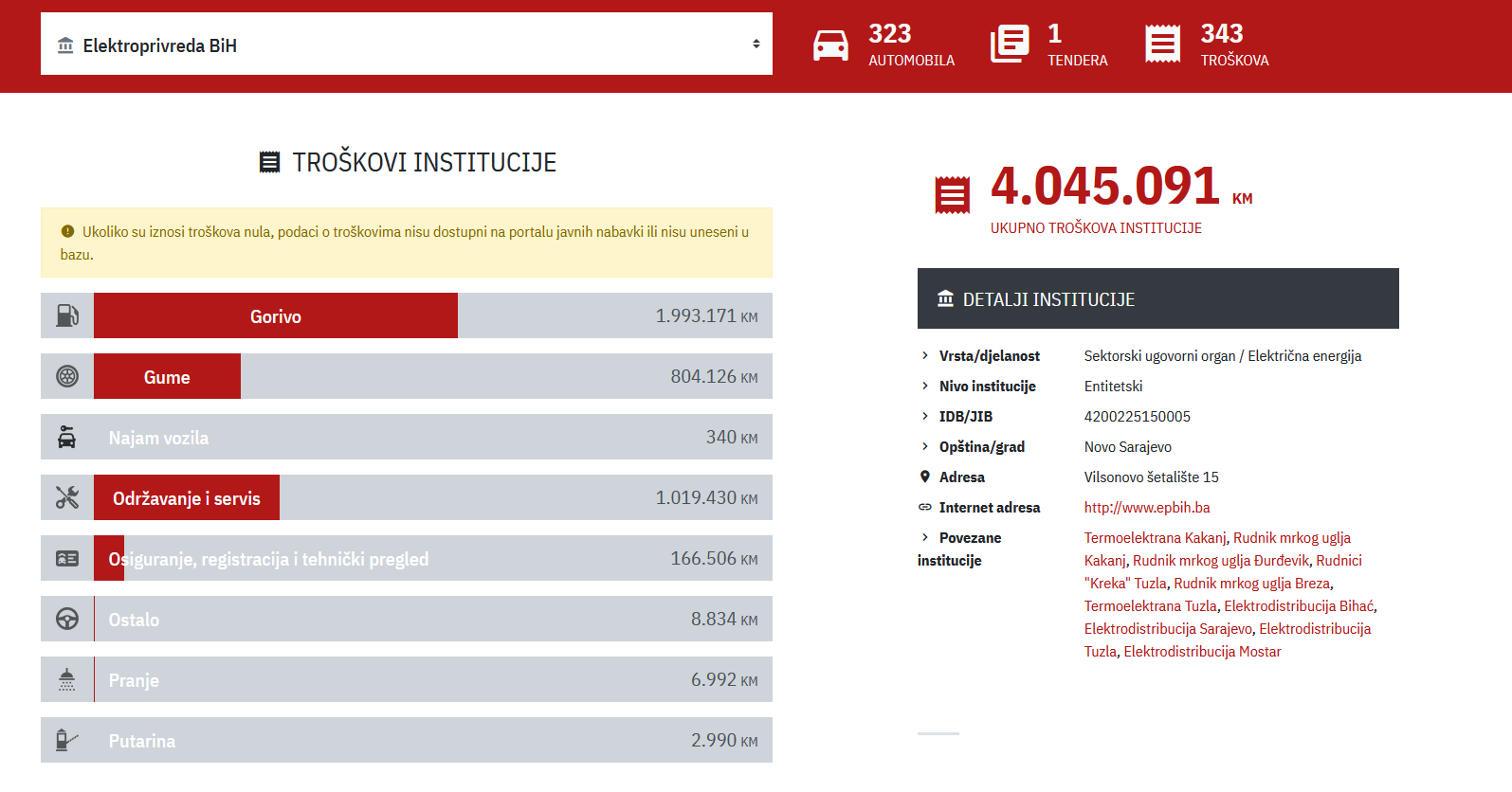Screen dimensions: 1512x792
Task: Click the red Održavanje i servis bar
Action: click(187, 497)
